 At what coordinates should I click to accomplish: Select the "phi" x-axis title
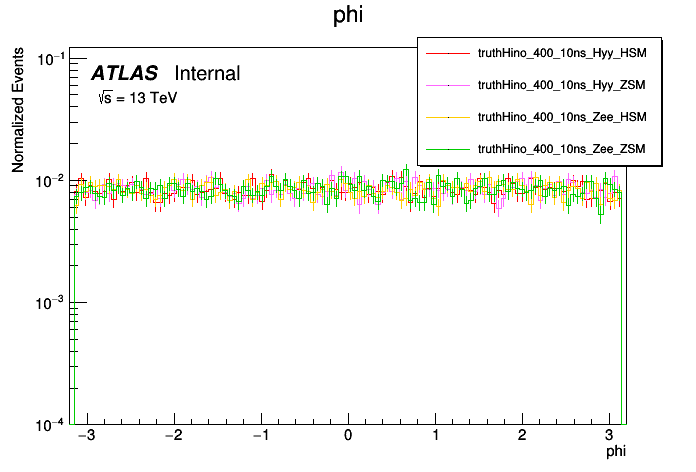(618, 453)
